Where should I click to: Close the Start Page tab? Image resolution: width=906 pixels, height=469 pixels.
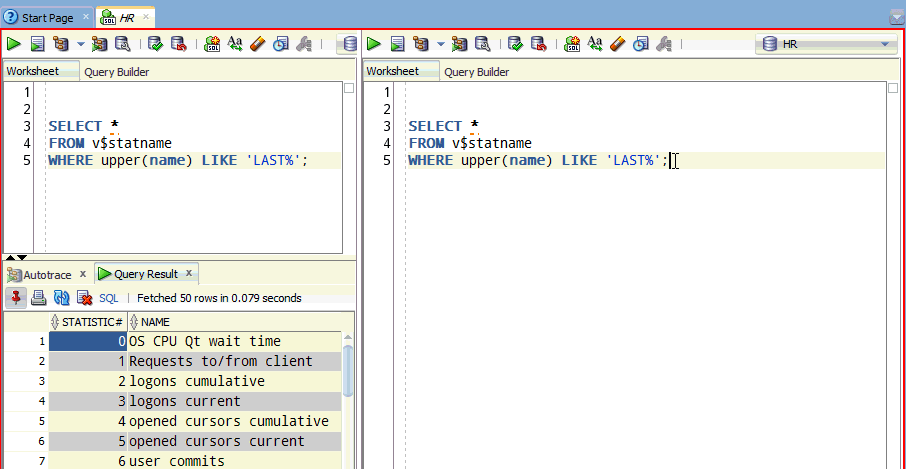(86, 17)
